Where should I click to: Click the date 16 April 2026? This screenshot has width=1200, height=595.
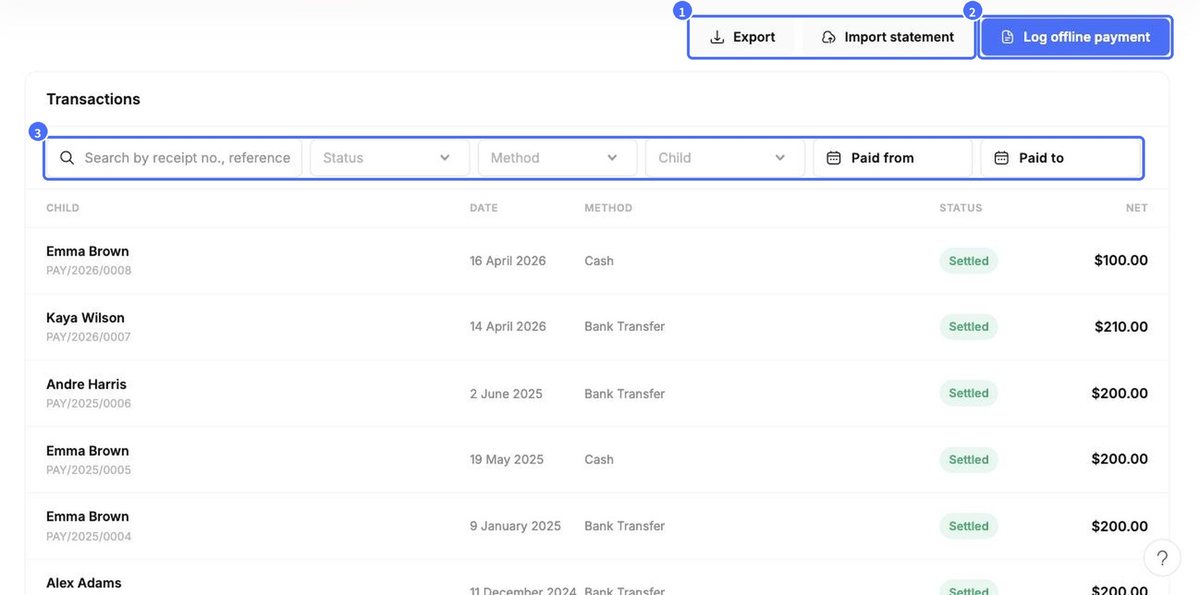click(508, 261)
